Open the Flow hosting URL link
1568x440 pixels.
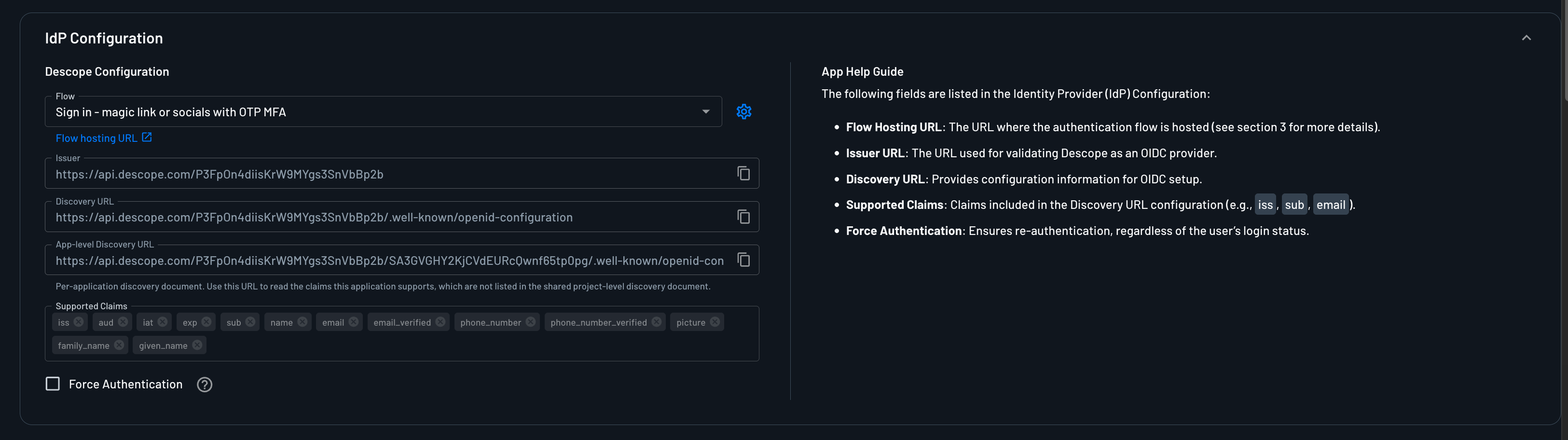coord(103,138)
